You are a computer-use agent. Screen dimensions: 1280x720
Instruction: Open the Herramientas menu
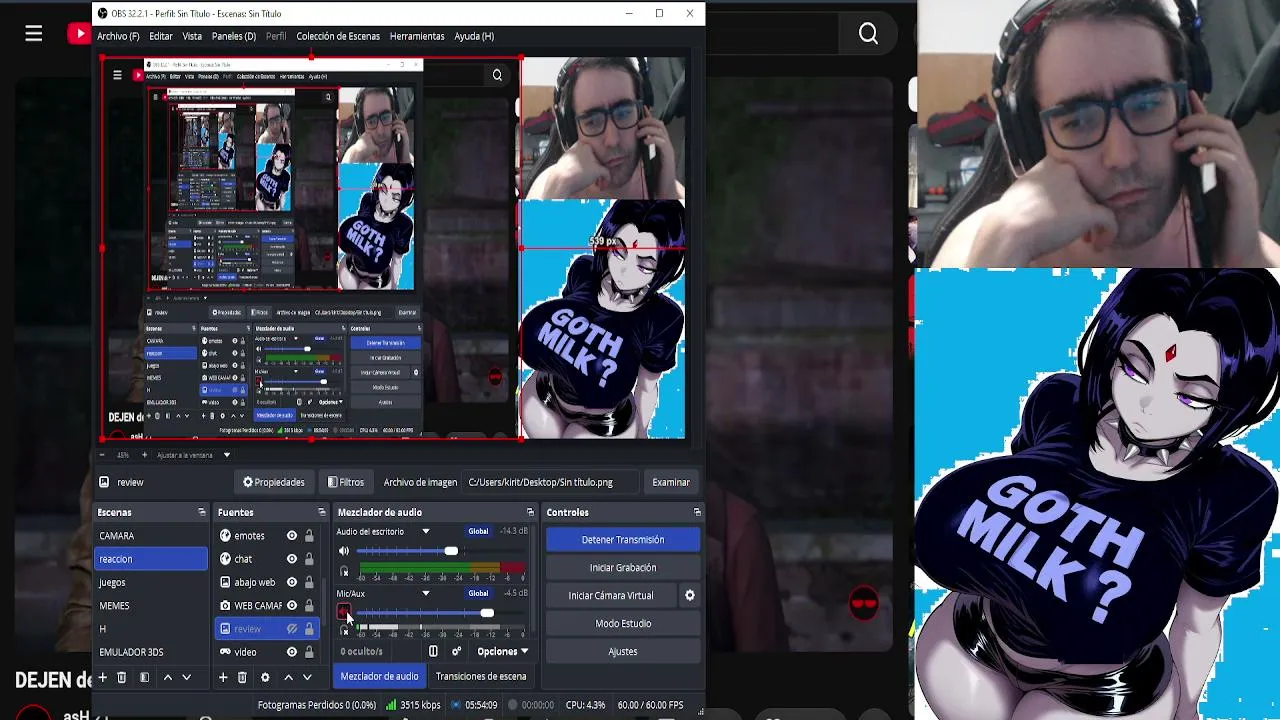tap(417, 36)
